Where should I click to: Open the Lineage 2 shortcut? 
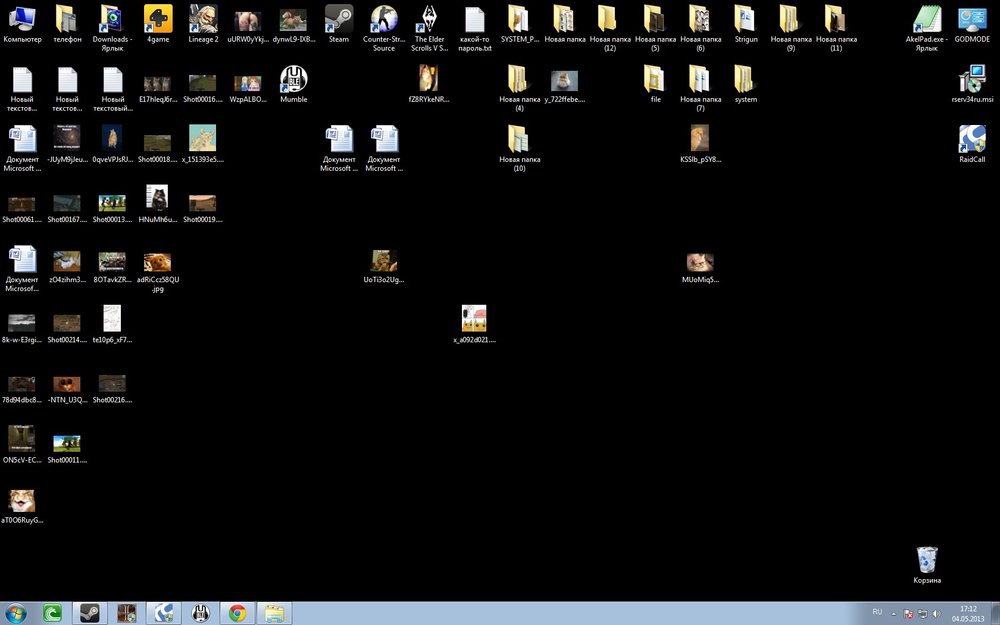coord(203,18)
